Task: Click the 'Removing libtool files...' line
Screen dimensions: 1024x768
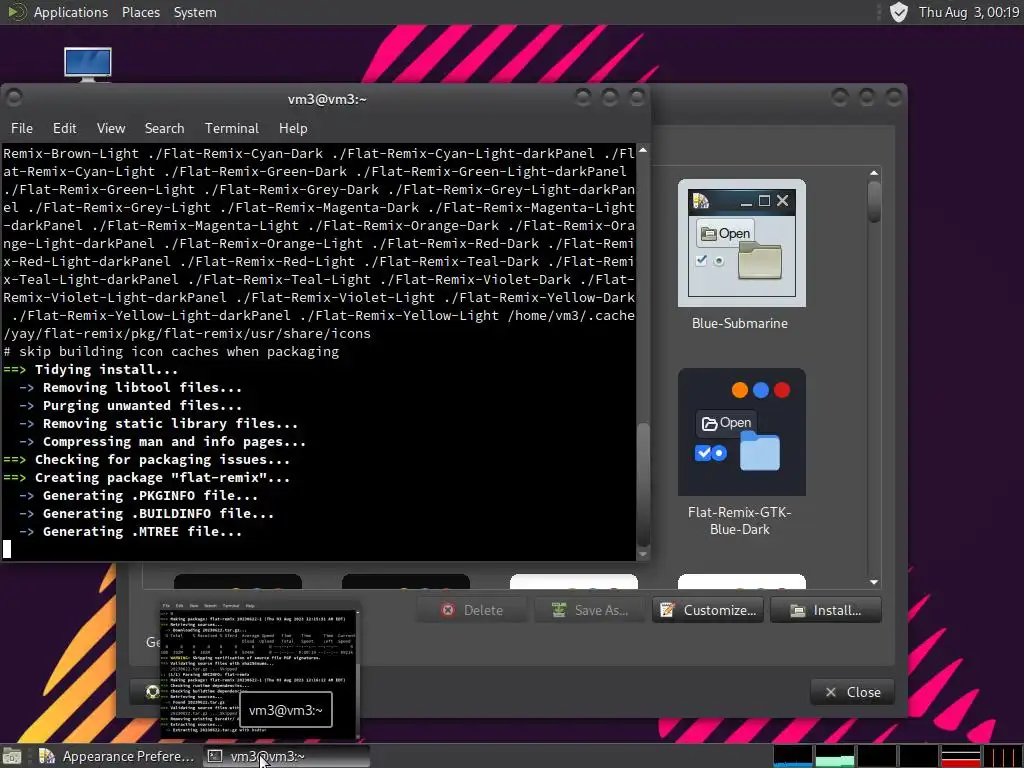Action: tap(142, 388)
